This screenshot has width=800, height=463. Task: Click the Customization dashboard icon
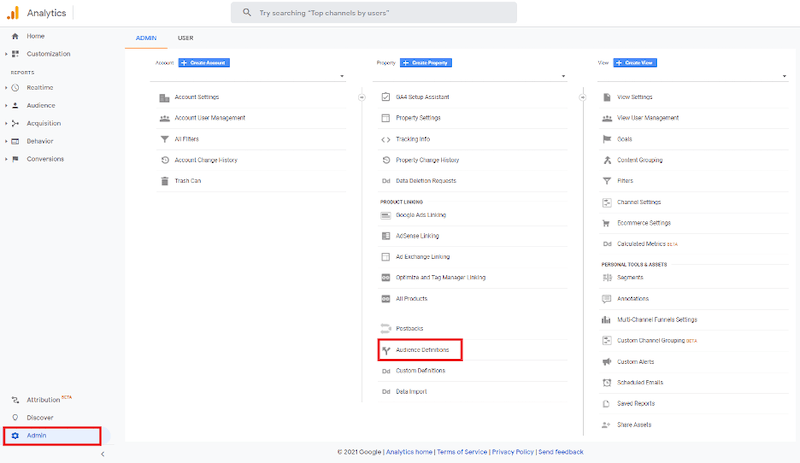(x=15, y=54)
